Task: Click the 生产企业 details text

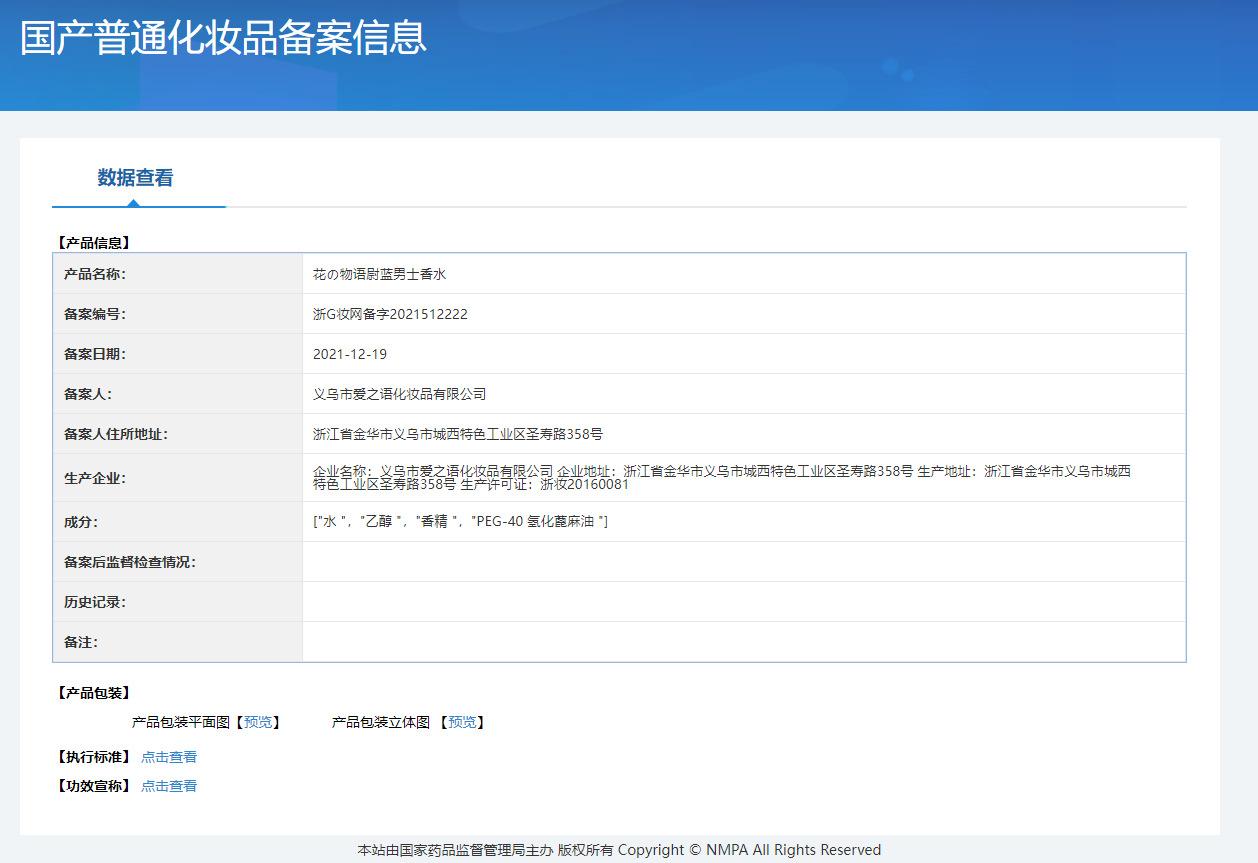Action: (722, 478)
